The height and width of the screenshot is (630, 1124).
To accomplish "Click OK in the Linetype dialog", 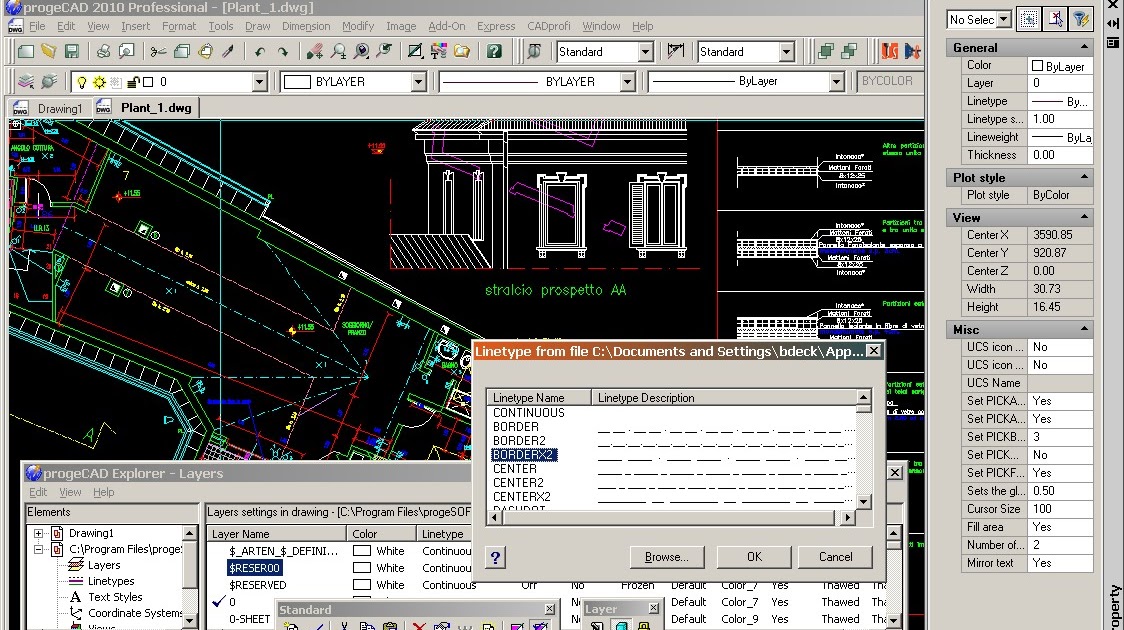I will pos(754,557).
